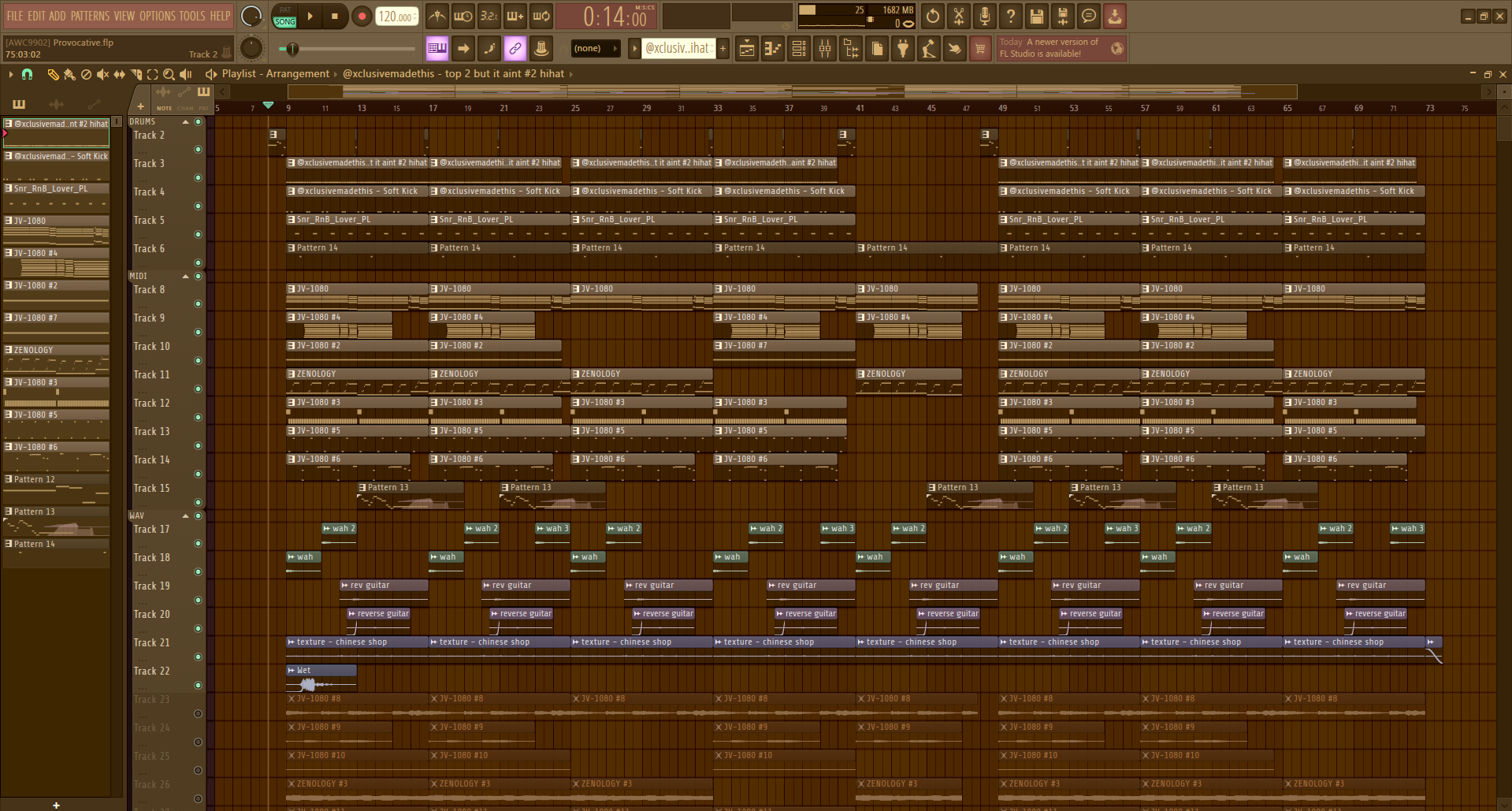
Task: Toggle the metronome icon
Action: [x=437, y=16]
